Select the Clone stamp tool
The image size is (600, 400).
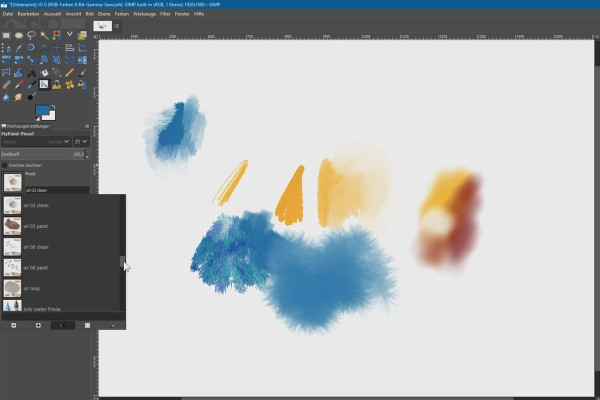click(57, 85)
